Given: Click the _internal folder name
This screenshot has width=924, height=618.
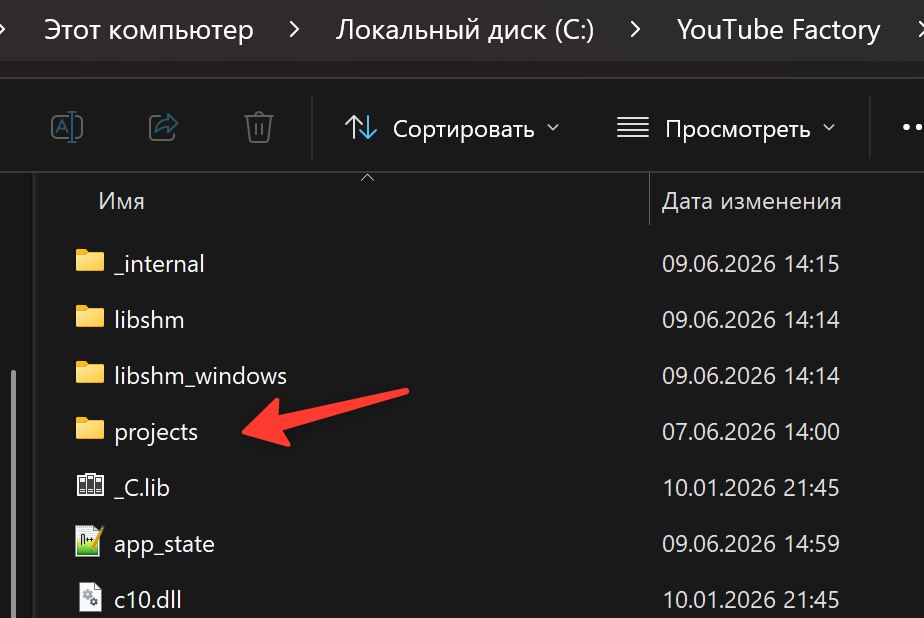Looking at the screenshot, I should [159, 264].
